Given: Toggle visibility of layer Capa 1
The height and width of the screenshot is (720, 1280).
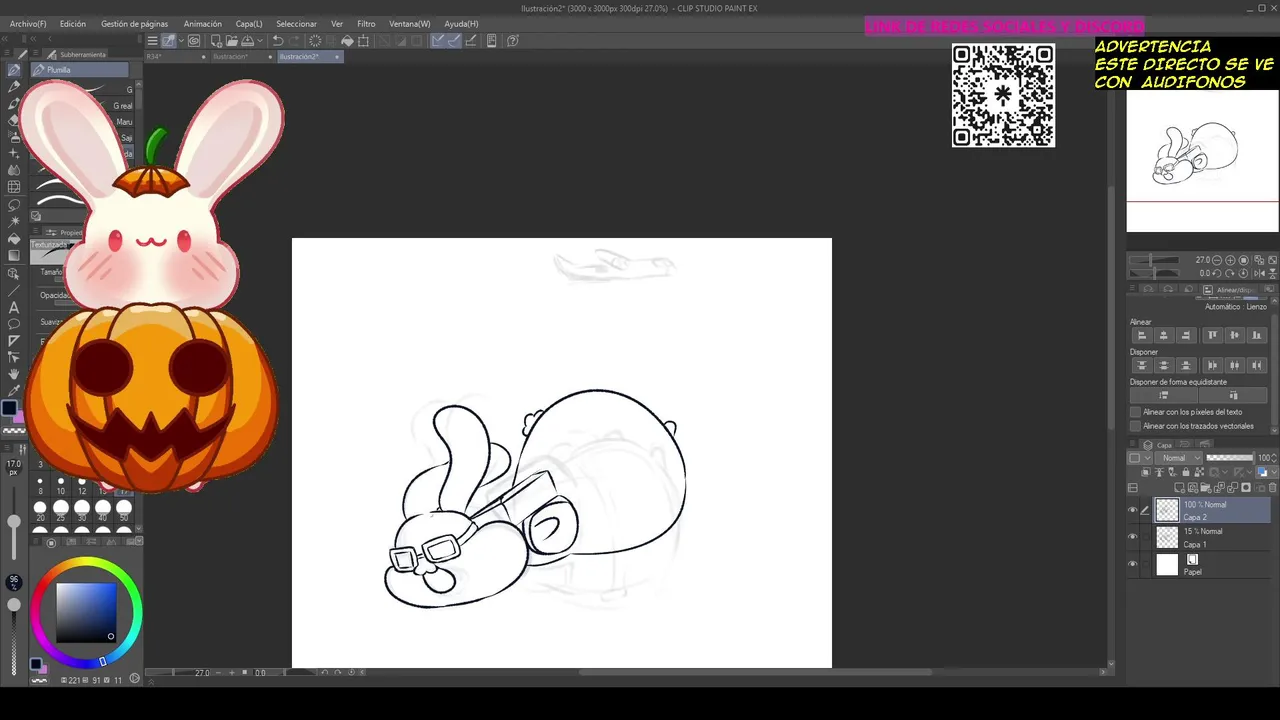Looking at the screenshot, I should (x=1133, y=537).
